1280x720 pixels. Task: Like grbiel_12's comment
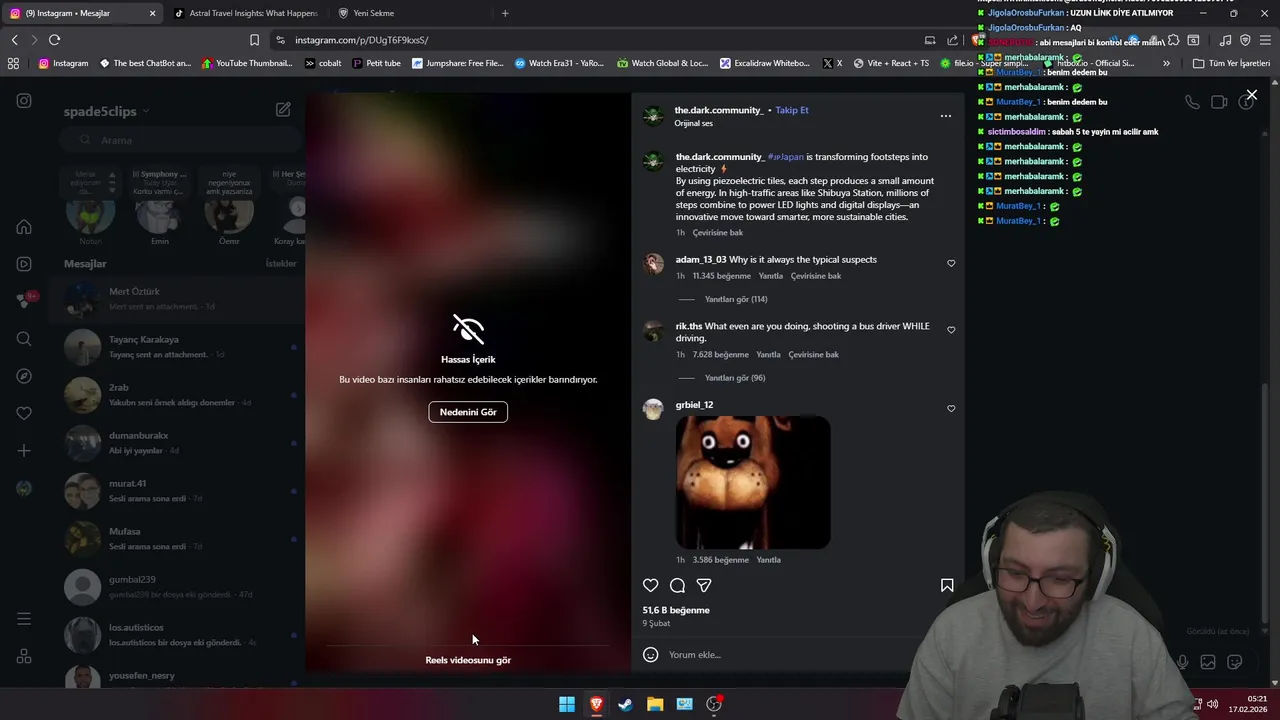pyautogui.click(x=951, y=409)
